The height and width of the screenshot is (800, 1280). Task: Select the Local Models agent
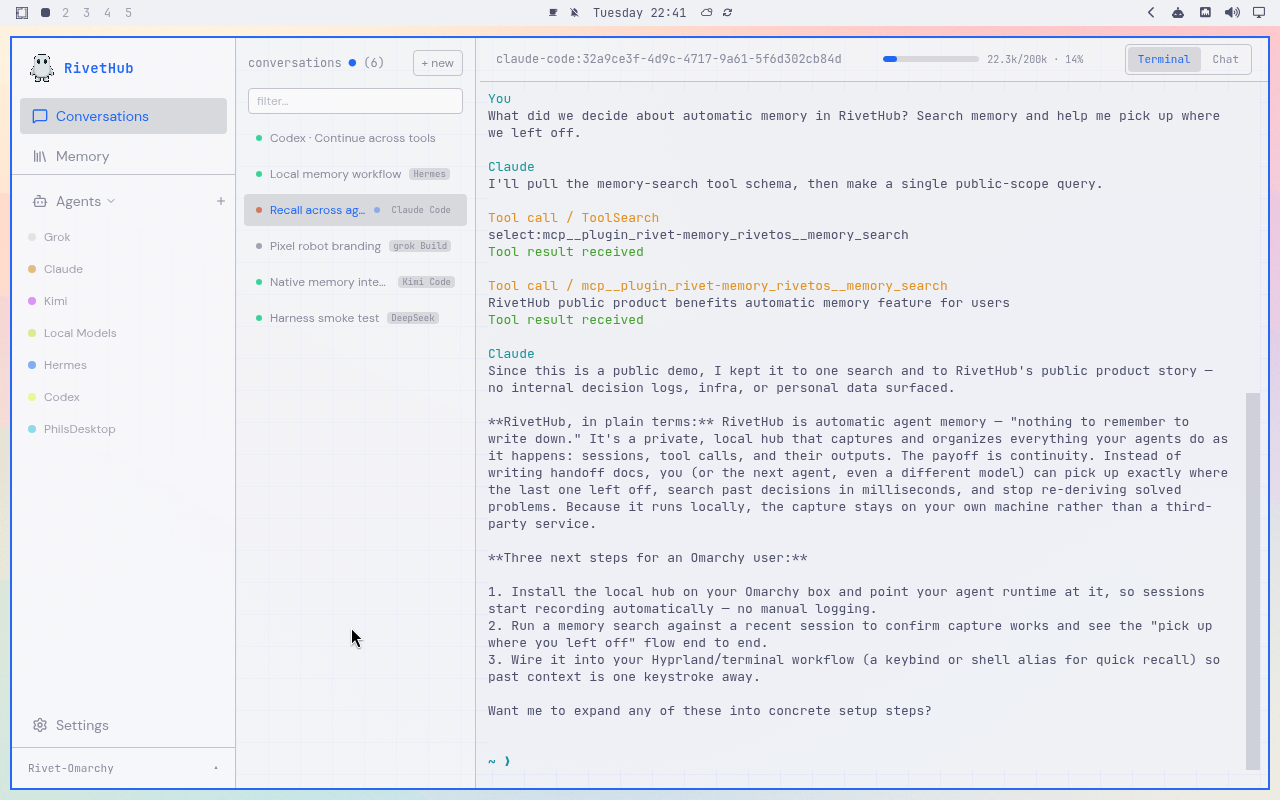[x=123, y=333]
